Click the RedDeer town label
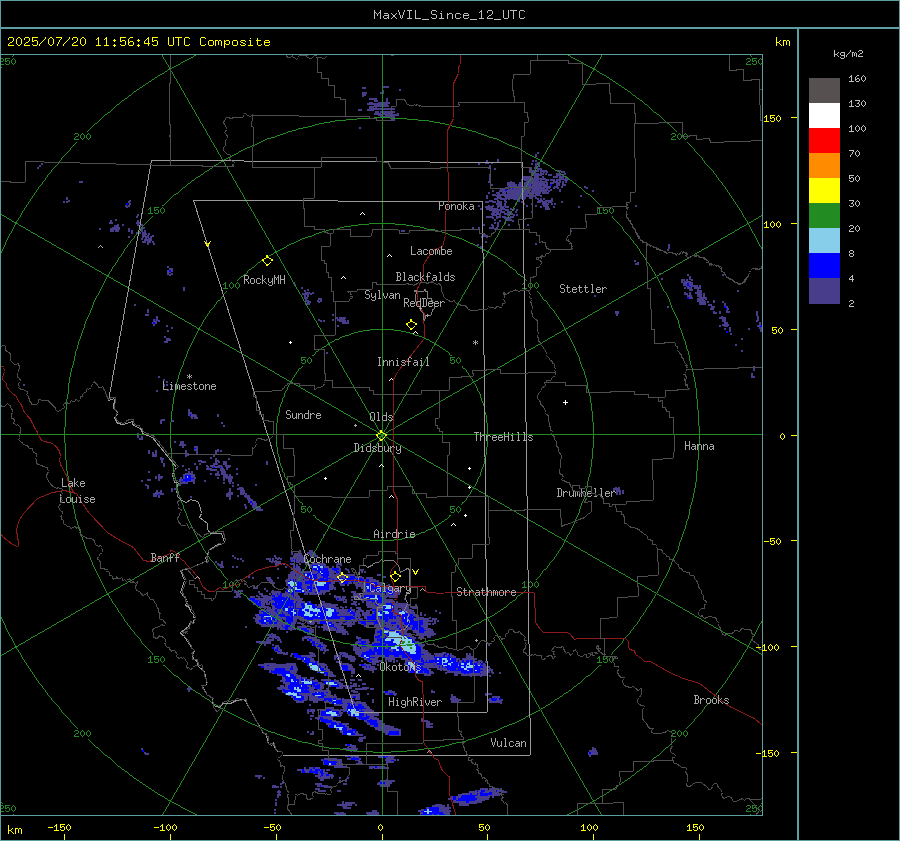The height and width of the screenshot is (841, 900). [x=424, y=303]
